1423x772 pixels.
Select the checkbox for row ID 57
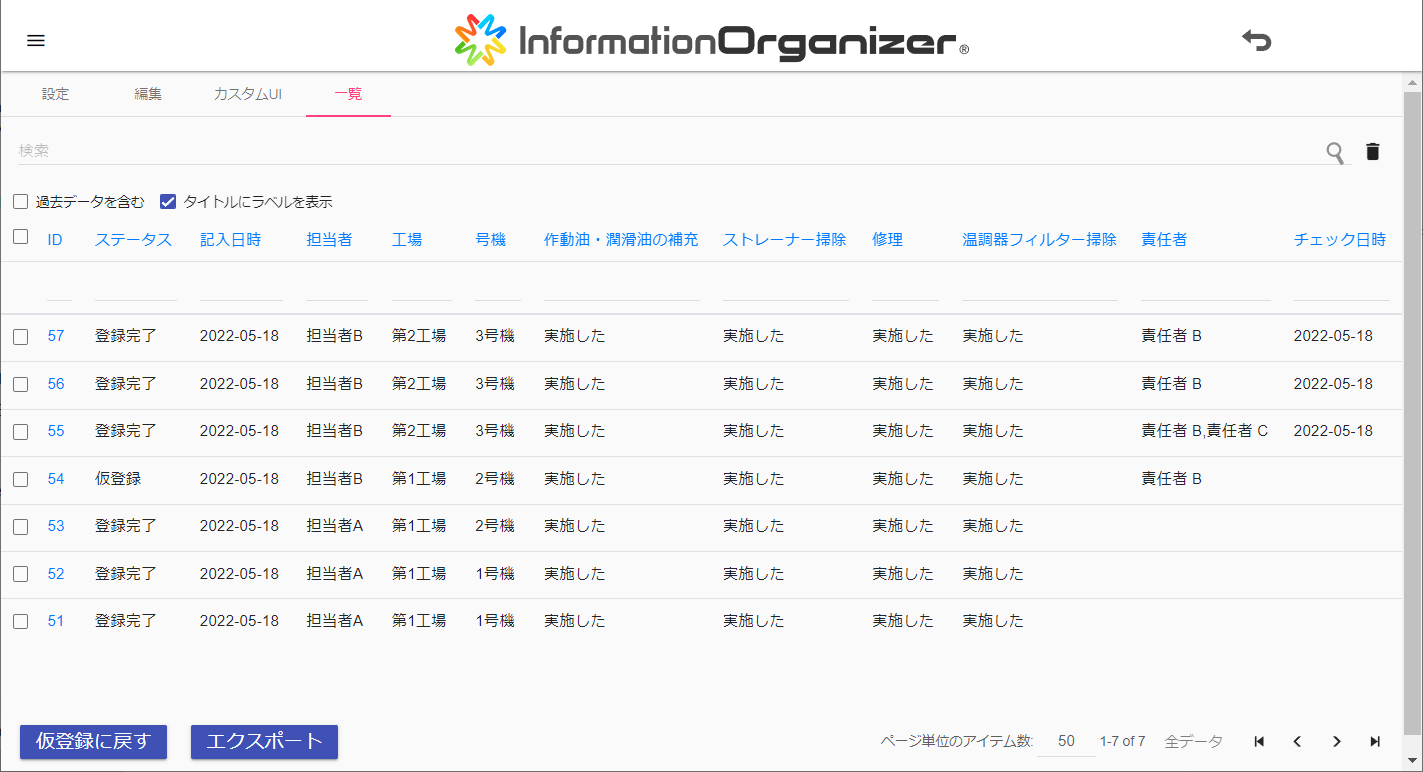(21, 337)
